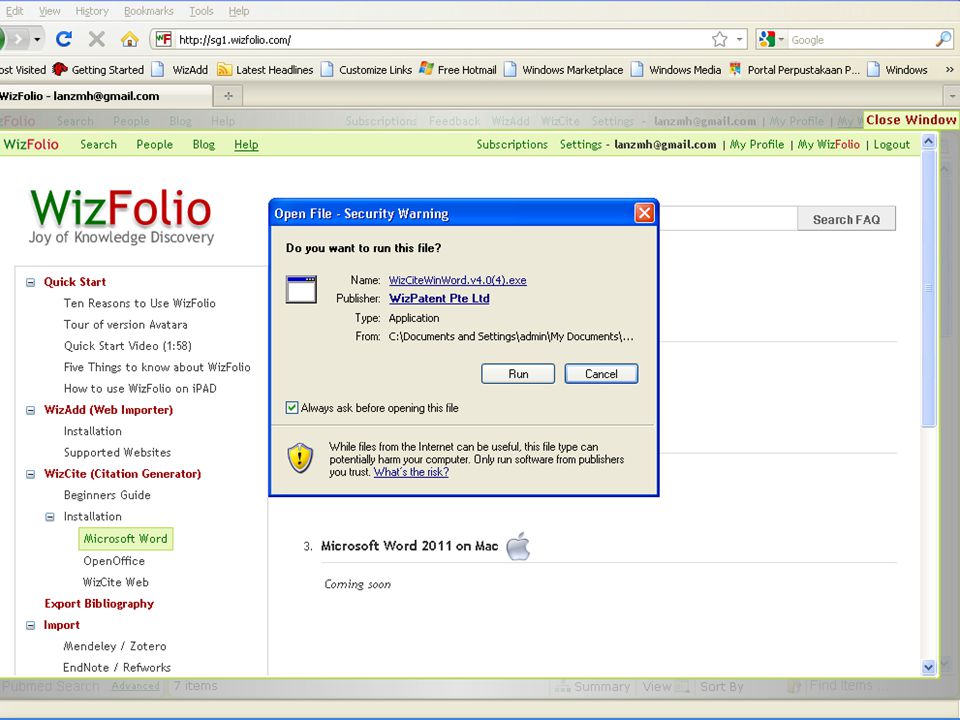Click the What's the risk? link

[411, 472]
